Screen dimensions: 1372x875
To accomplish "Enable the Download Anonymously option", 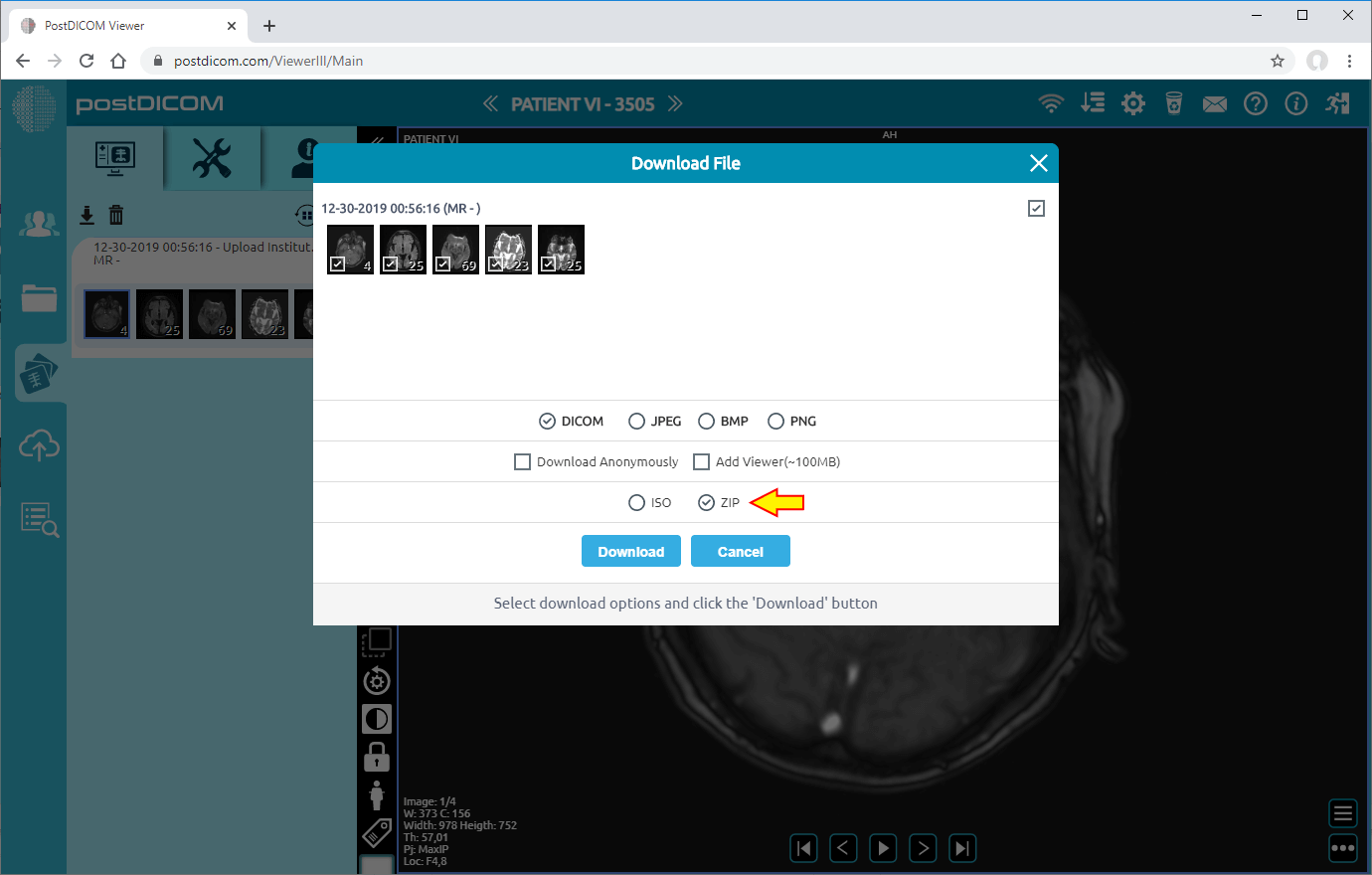I will (522, 461).
